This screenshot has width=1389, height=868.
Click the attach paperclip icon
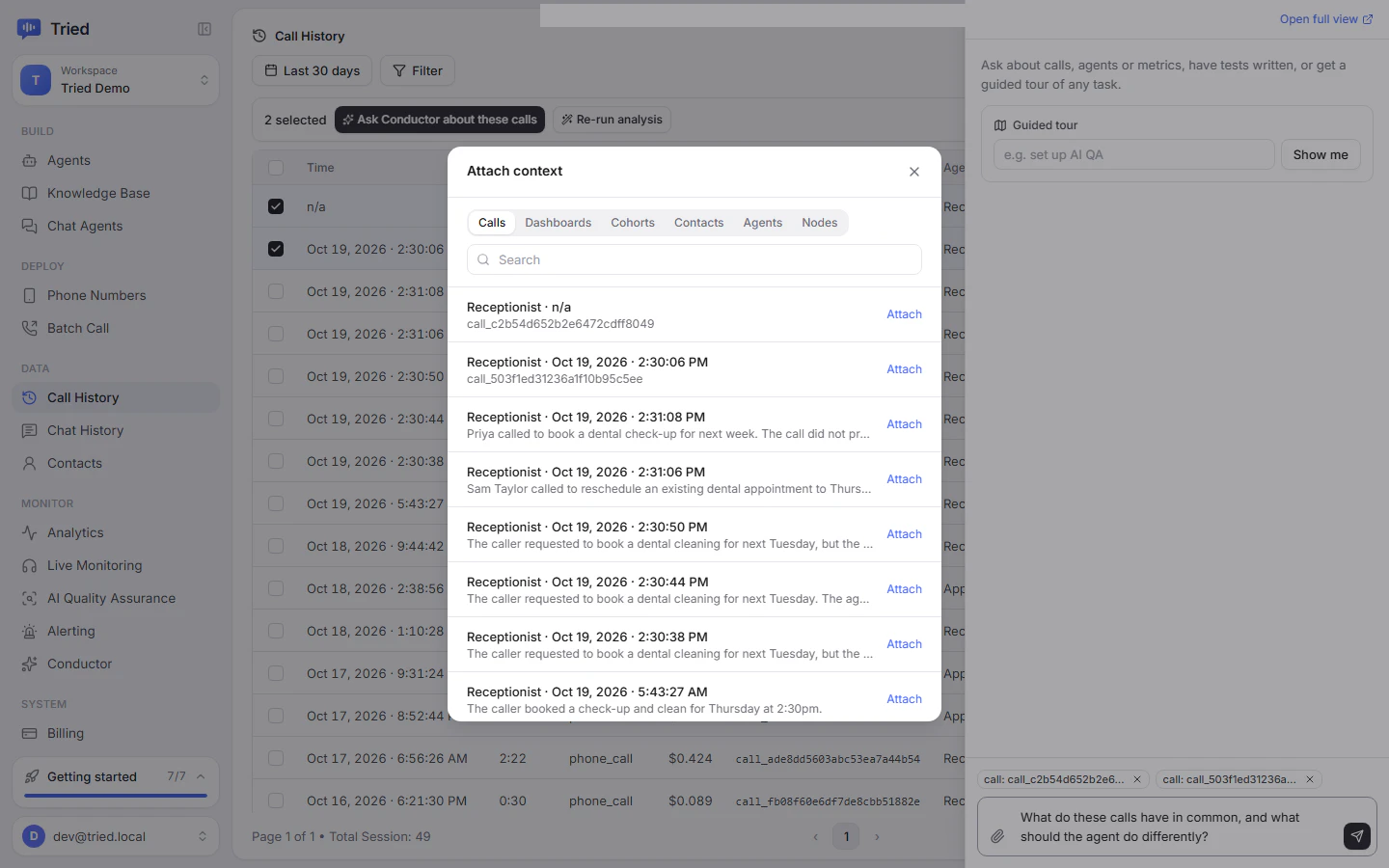997,836
